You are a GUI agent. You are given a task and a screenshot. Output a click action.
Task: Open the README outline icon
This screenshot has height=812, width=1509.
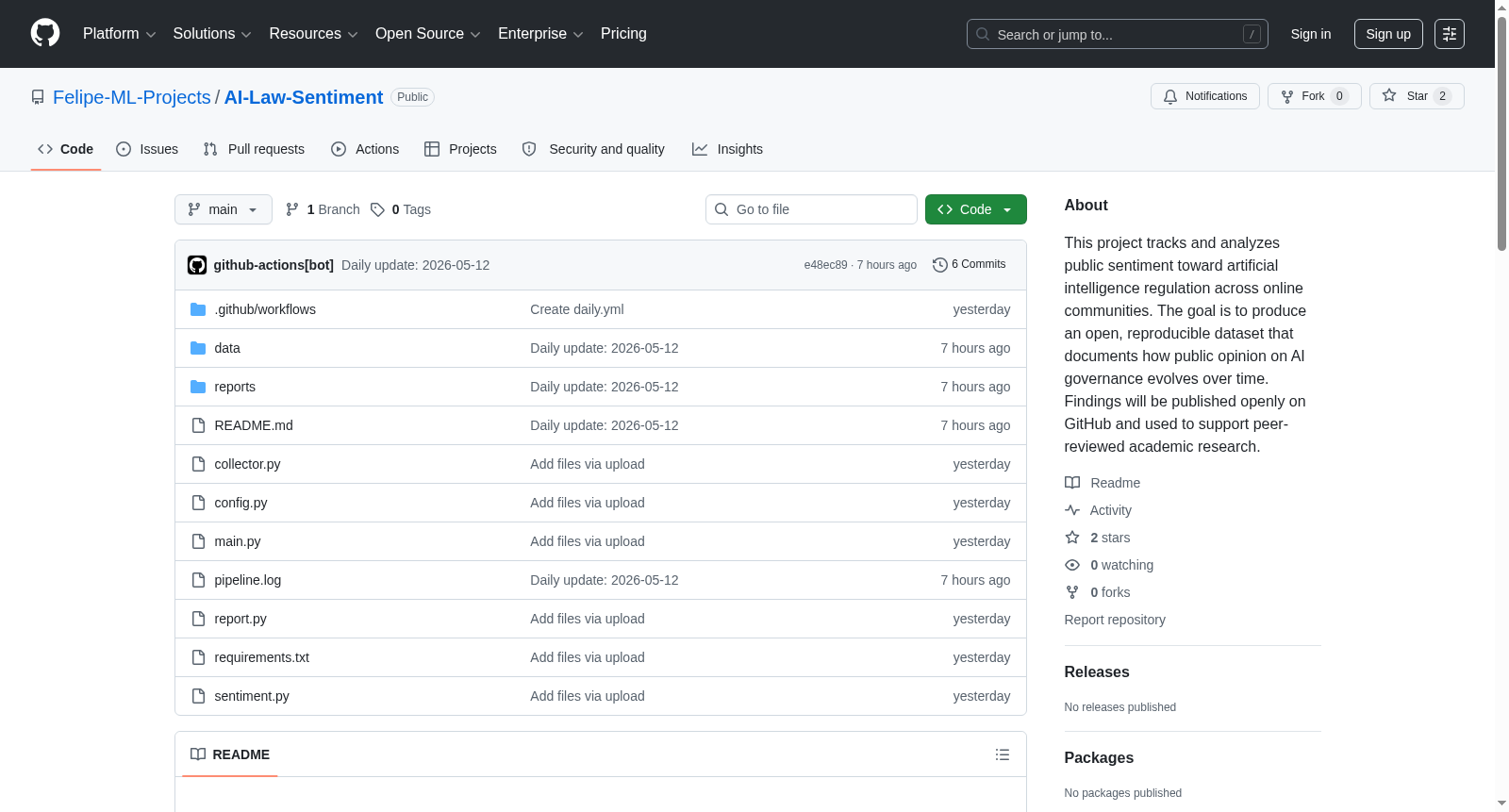coord(1003,754)
